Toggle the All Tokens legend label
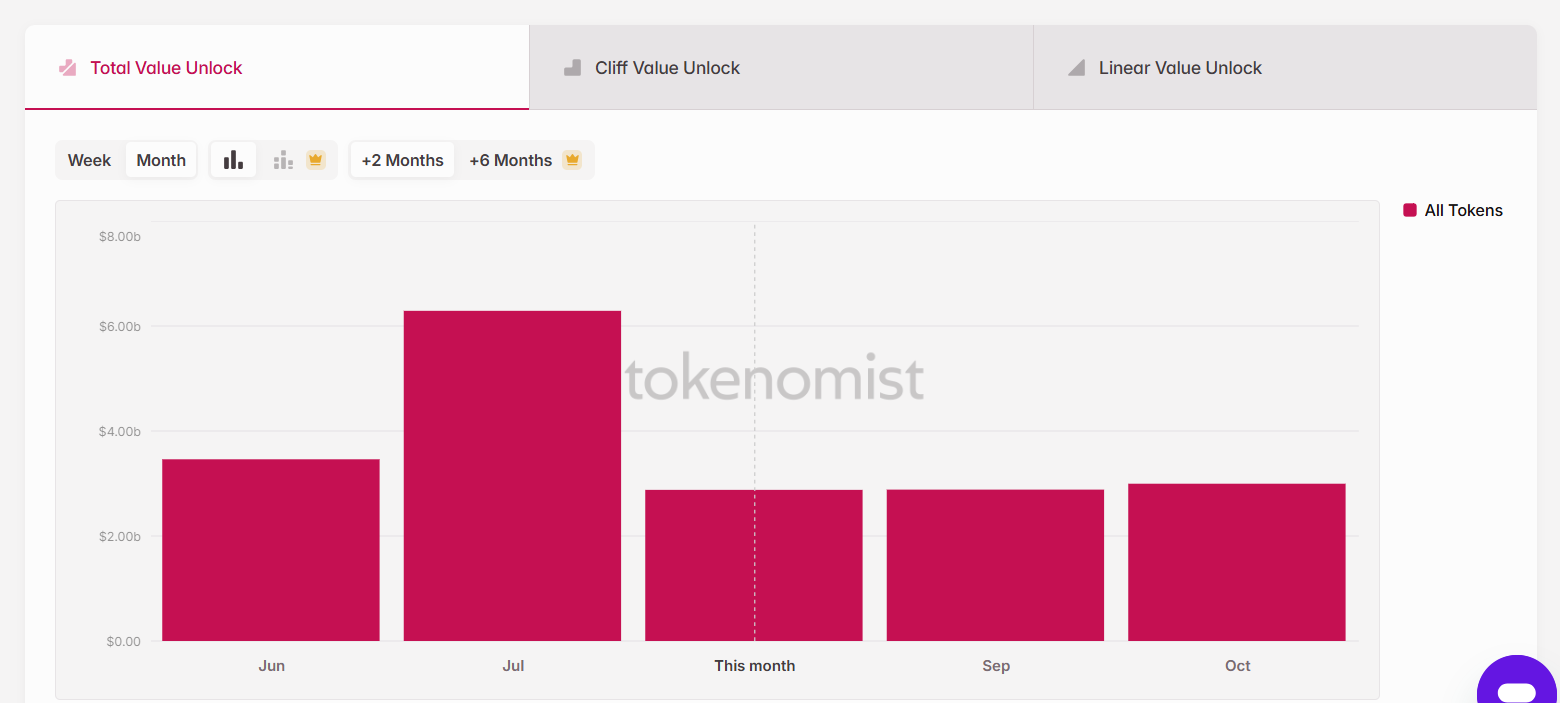Screen dimensions: 1560x703 [1463, 210]
